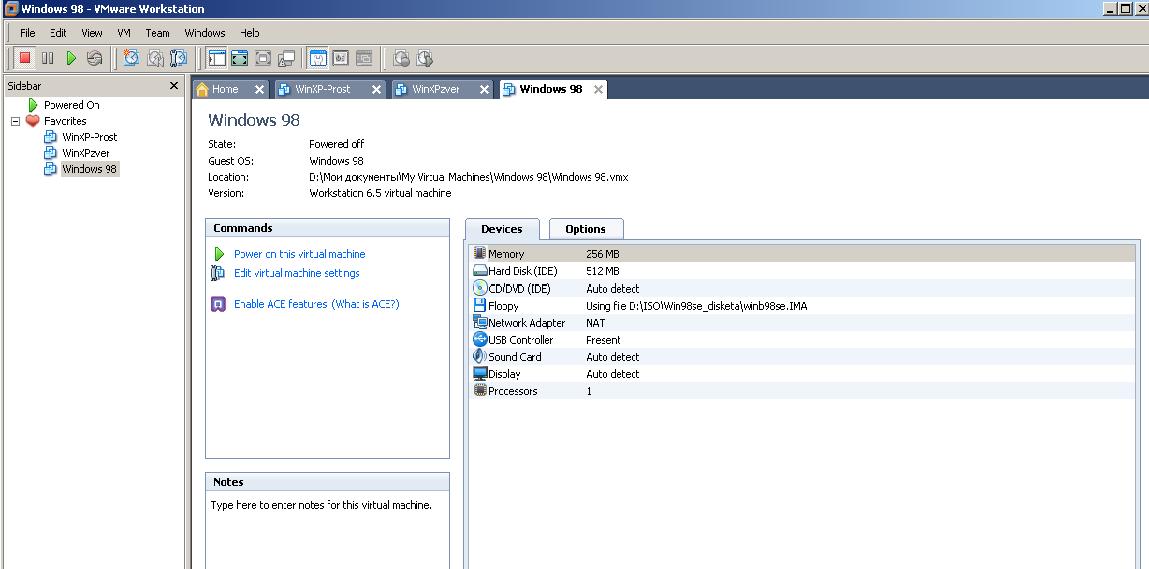Open the Help menu
This screenshot has width=1149, height=569.
tap(250, 33)
